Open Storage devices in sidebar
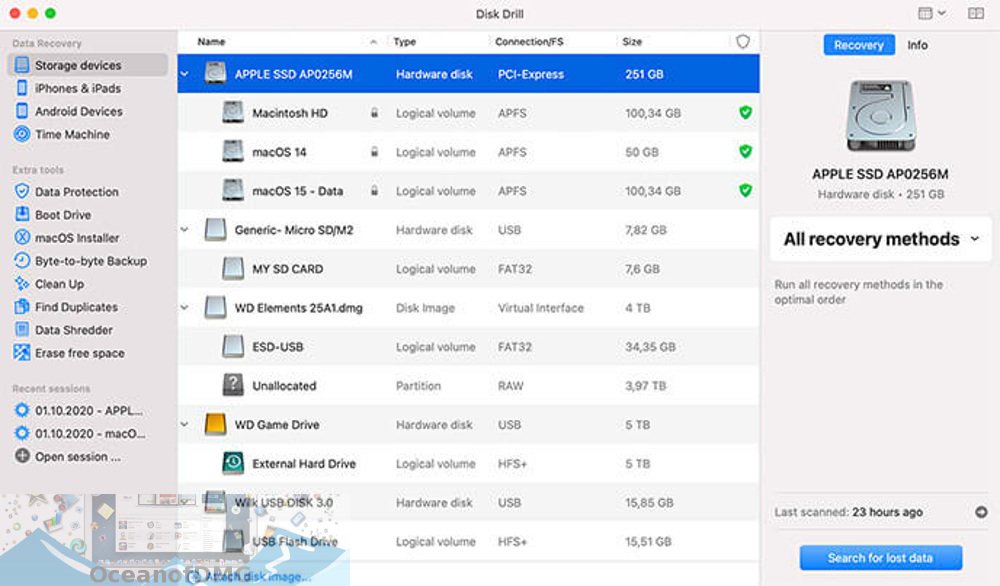The height and width of the screenshot is (586, 1000). (87, 65)
